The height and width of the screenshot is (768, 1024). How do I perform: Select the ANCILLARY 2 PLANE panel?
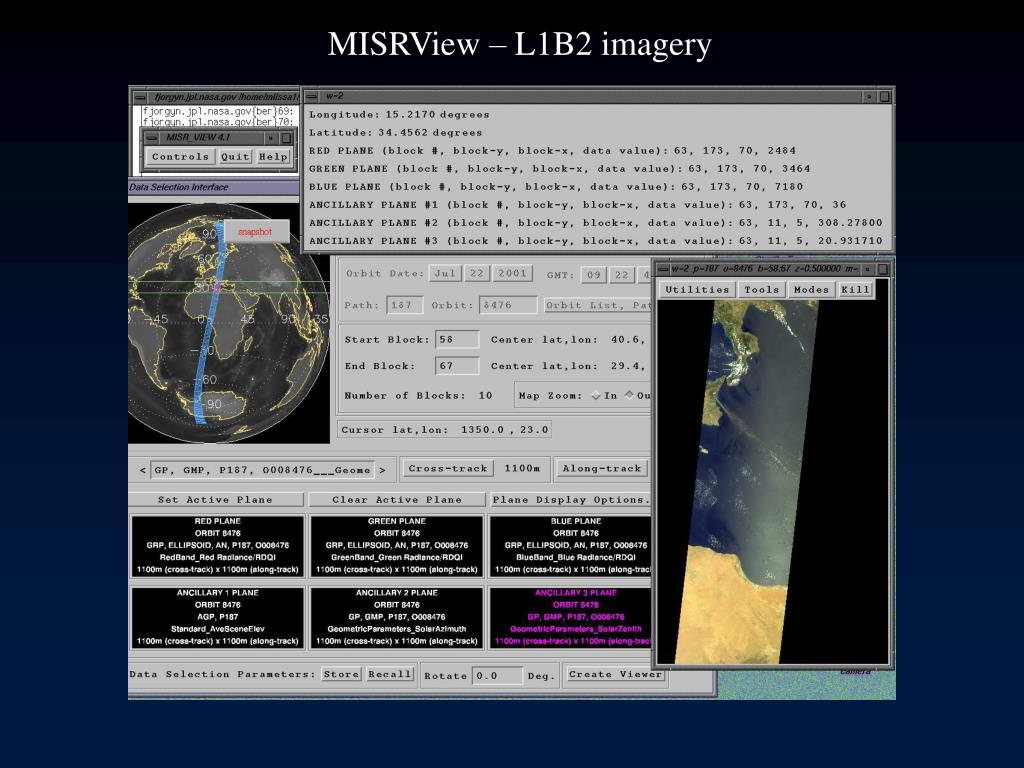coord(396,617)
